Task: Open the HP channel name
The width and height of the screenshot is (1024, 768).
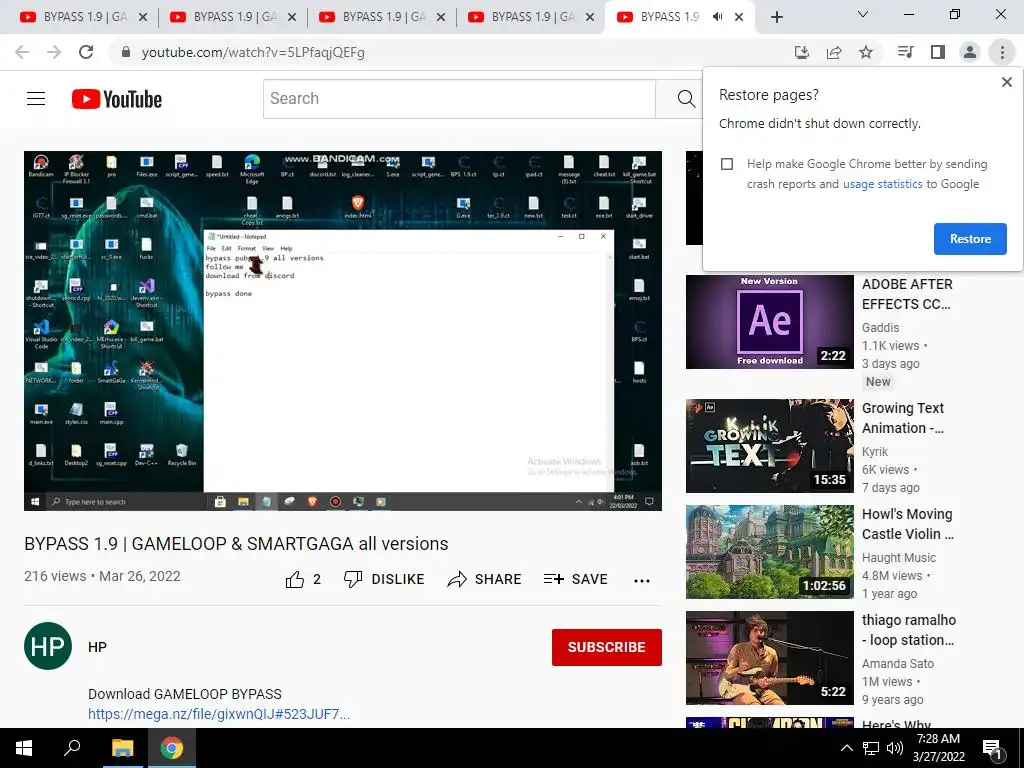Action: coord(97,647)
